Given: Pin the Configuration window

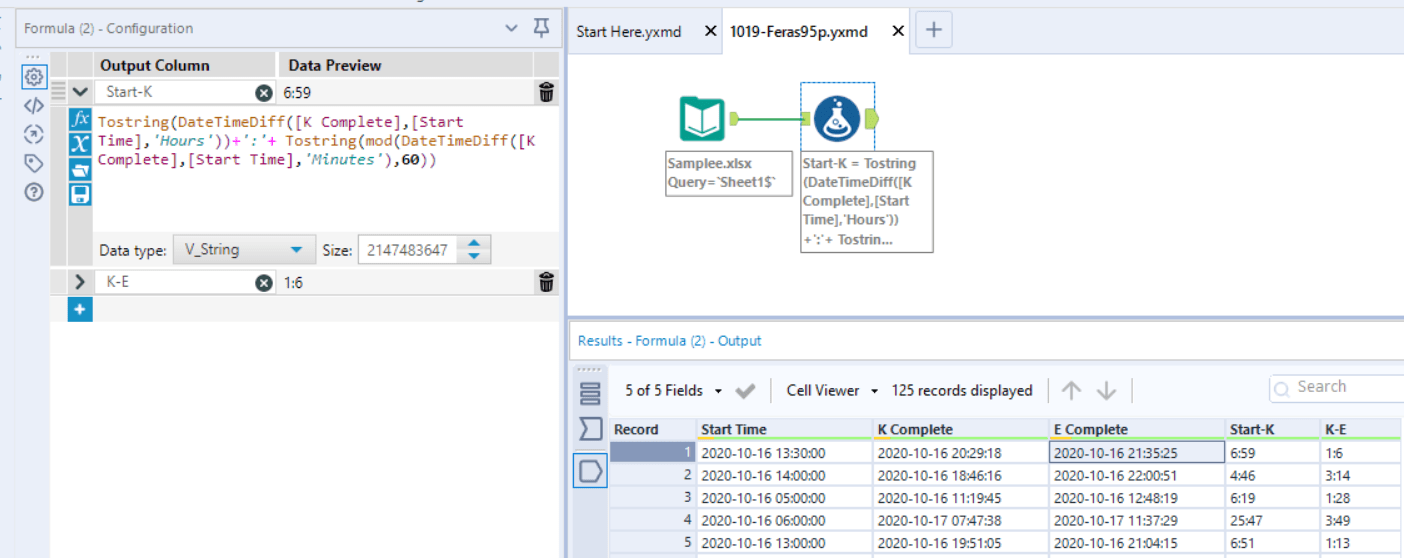Looking at the screenshot, I should pyautogui.click(x=542, y=28).
